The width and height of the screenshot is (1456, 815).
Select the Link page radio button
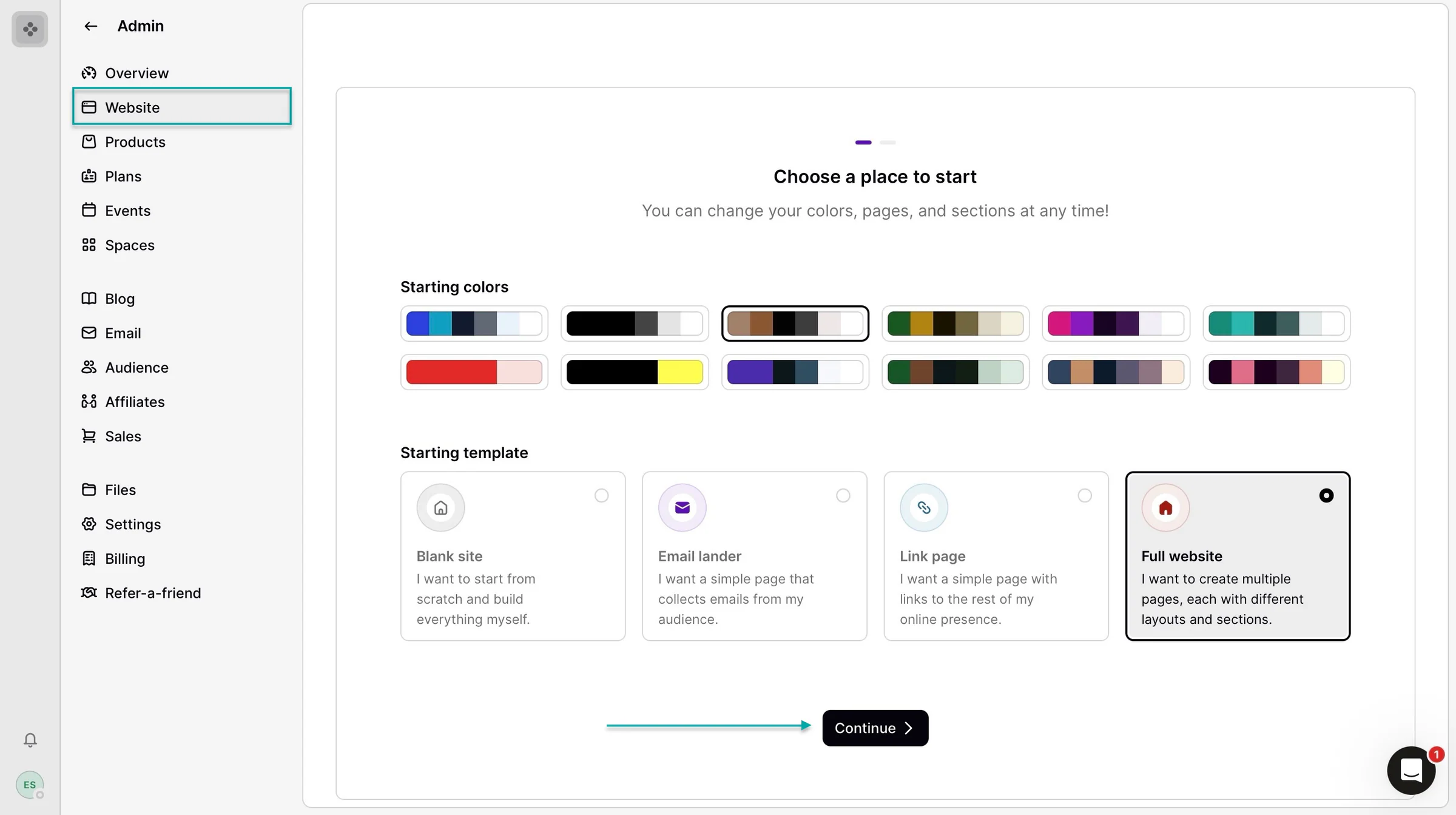click(x=1085, y=495)
